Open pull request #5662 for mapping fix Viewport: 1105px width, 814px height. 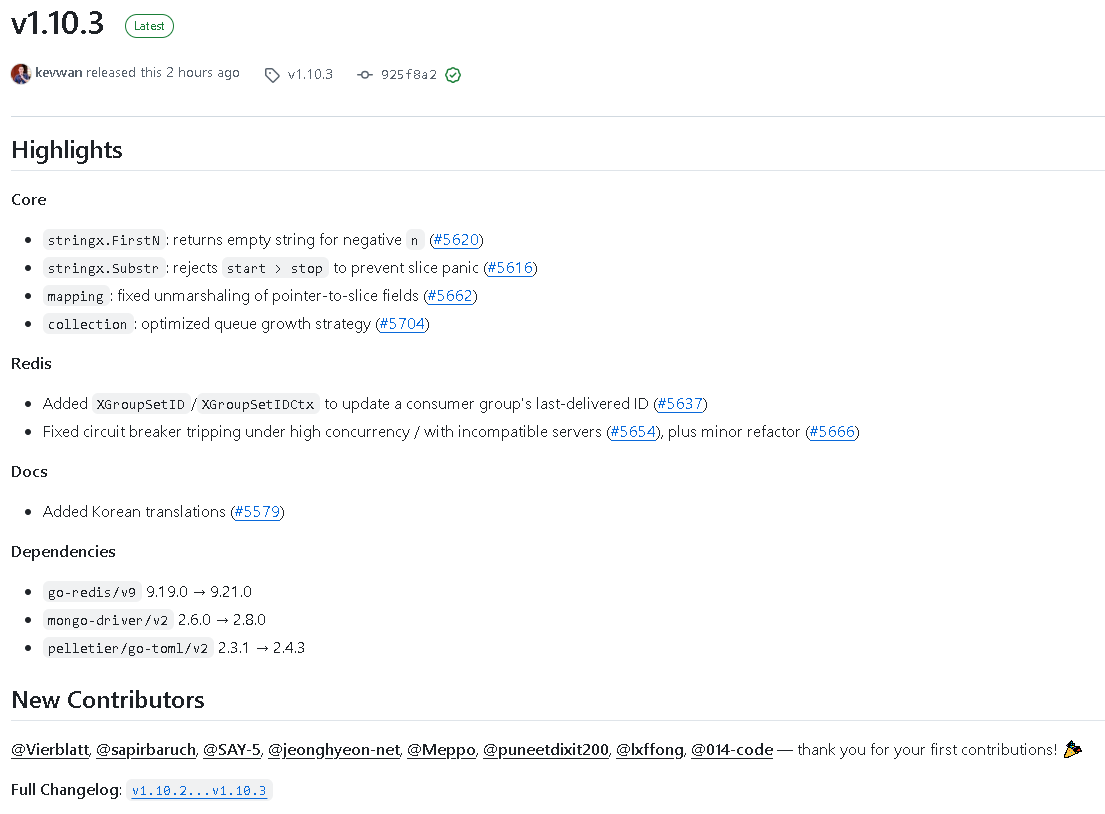coord(450,296)
